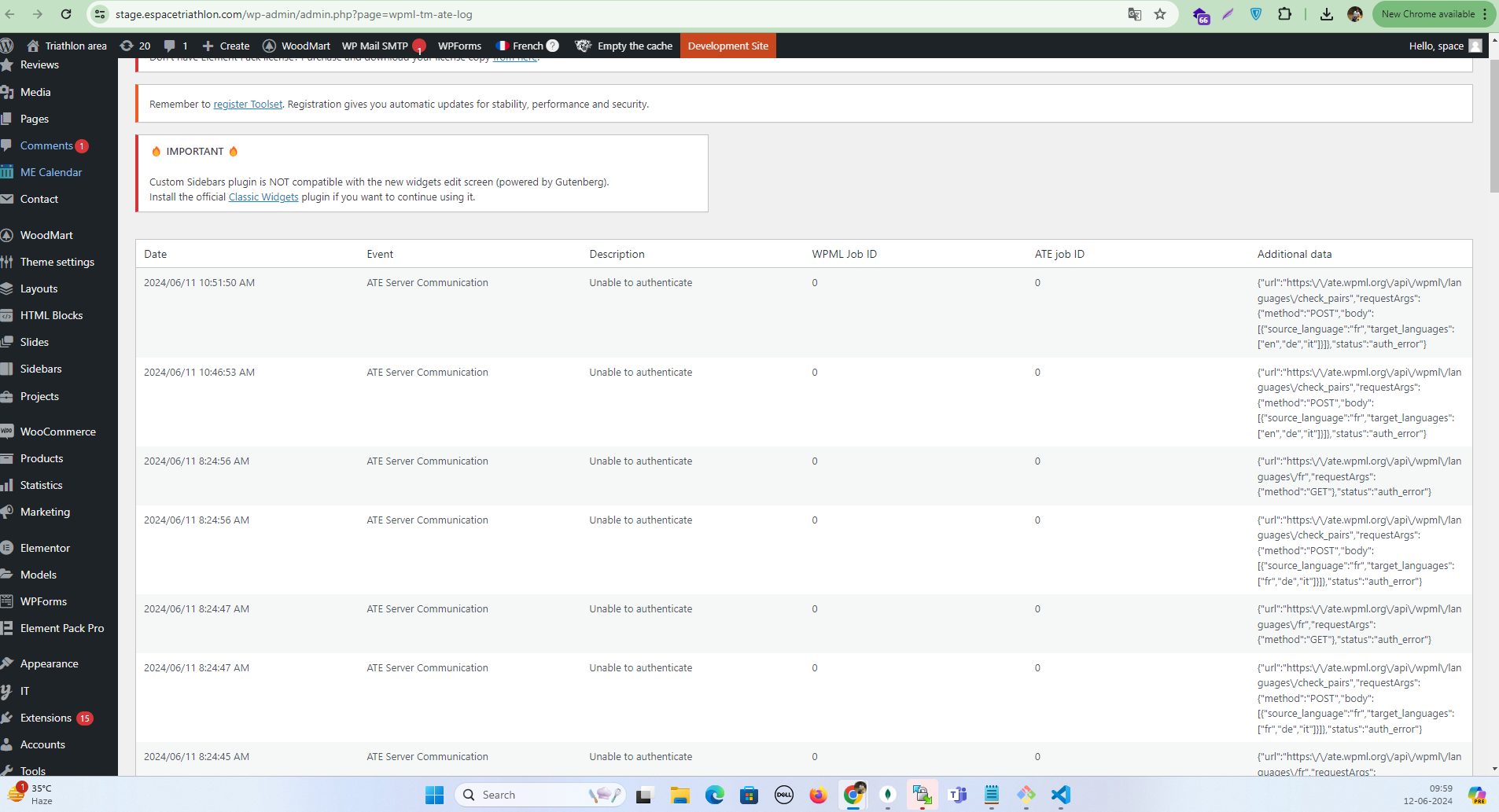Click the Windows Start button

(435, 795)
